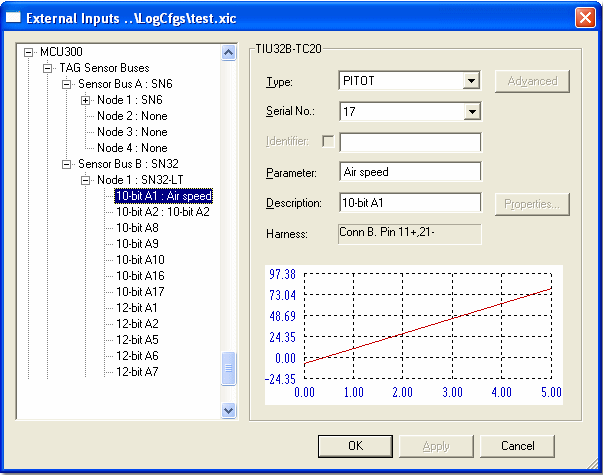This screenshot has width=603, height=475.
Task: Collapse Sensor Bus B : SN32 branch
Action: (x=67, y=164)
